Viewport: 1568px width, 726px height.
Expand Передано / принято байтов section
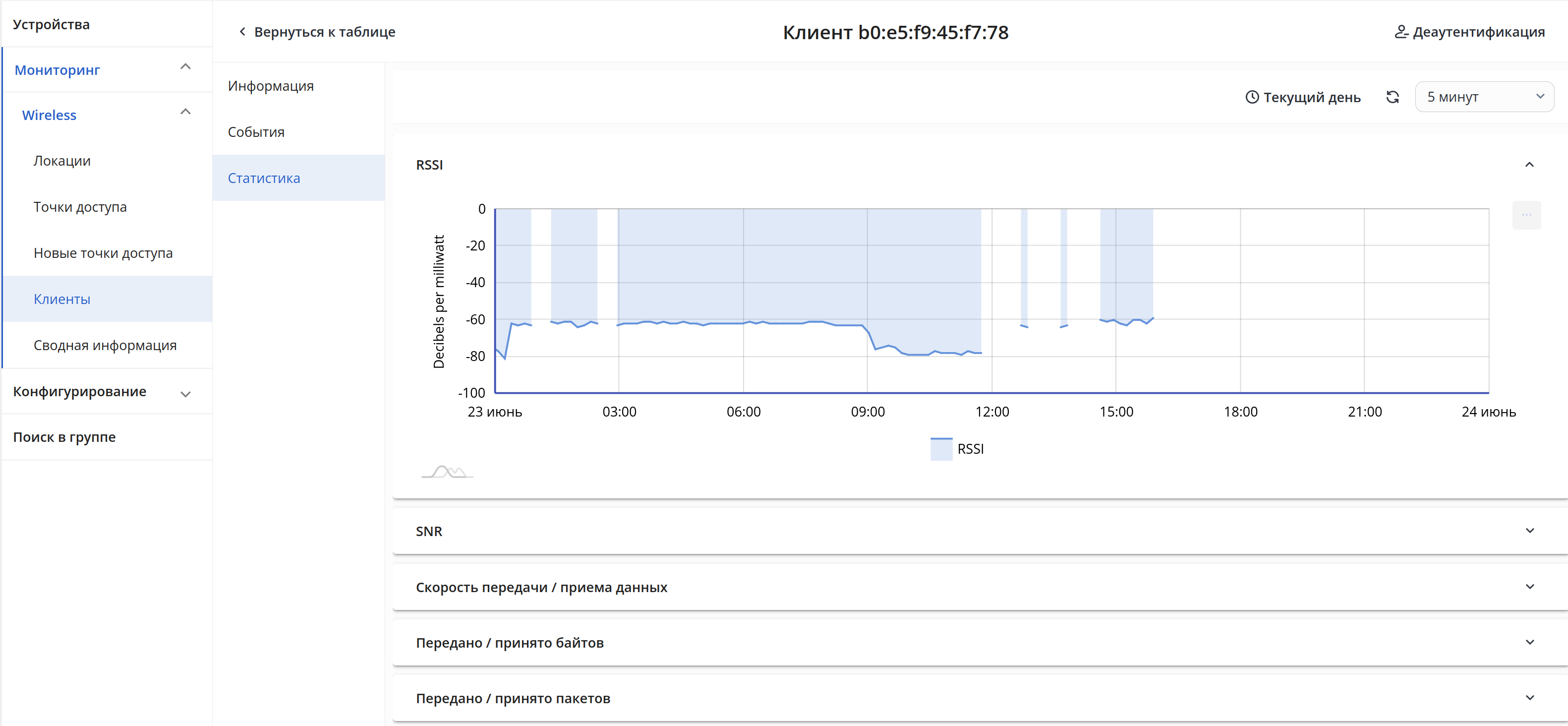[1529, 643]
